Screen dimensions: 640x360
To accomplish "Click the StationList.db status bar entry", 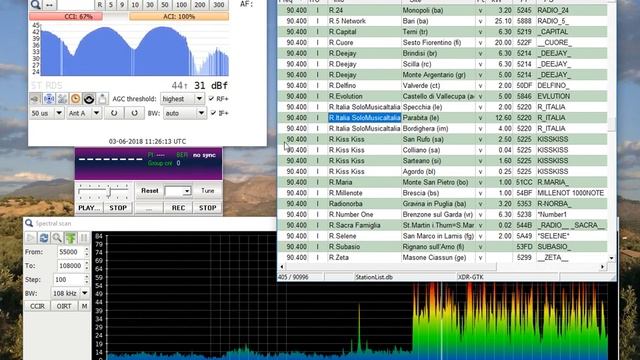I will pos(373,277).
